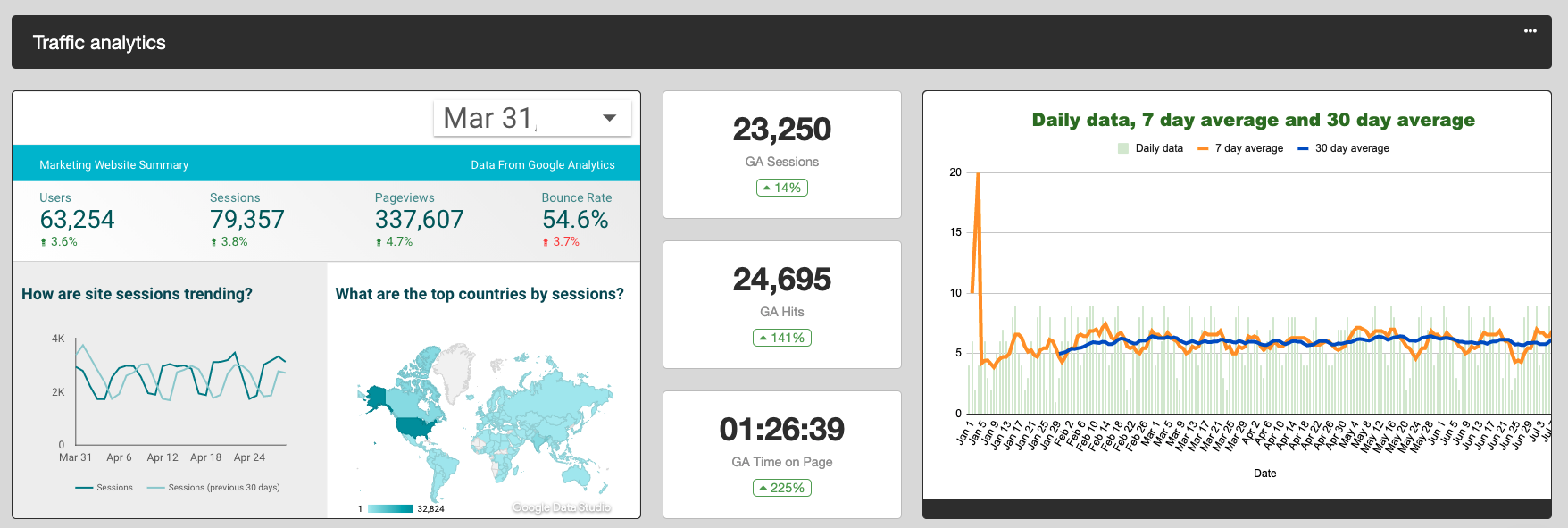Image resolution: width=1568 pixels, height=528 pixels.
Task: Click the 'top countries by sessions' heading
Action: coord(480,294)
